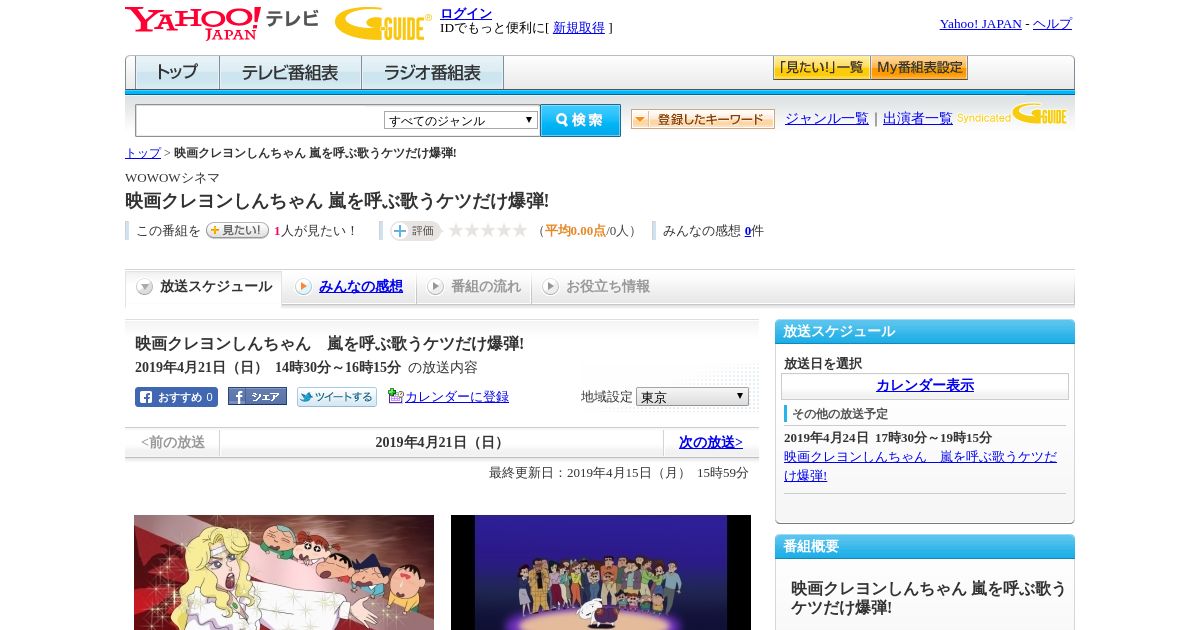Open カレンダーに登録 link
Screen dimensions: 1200x630
457,397
